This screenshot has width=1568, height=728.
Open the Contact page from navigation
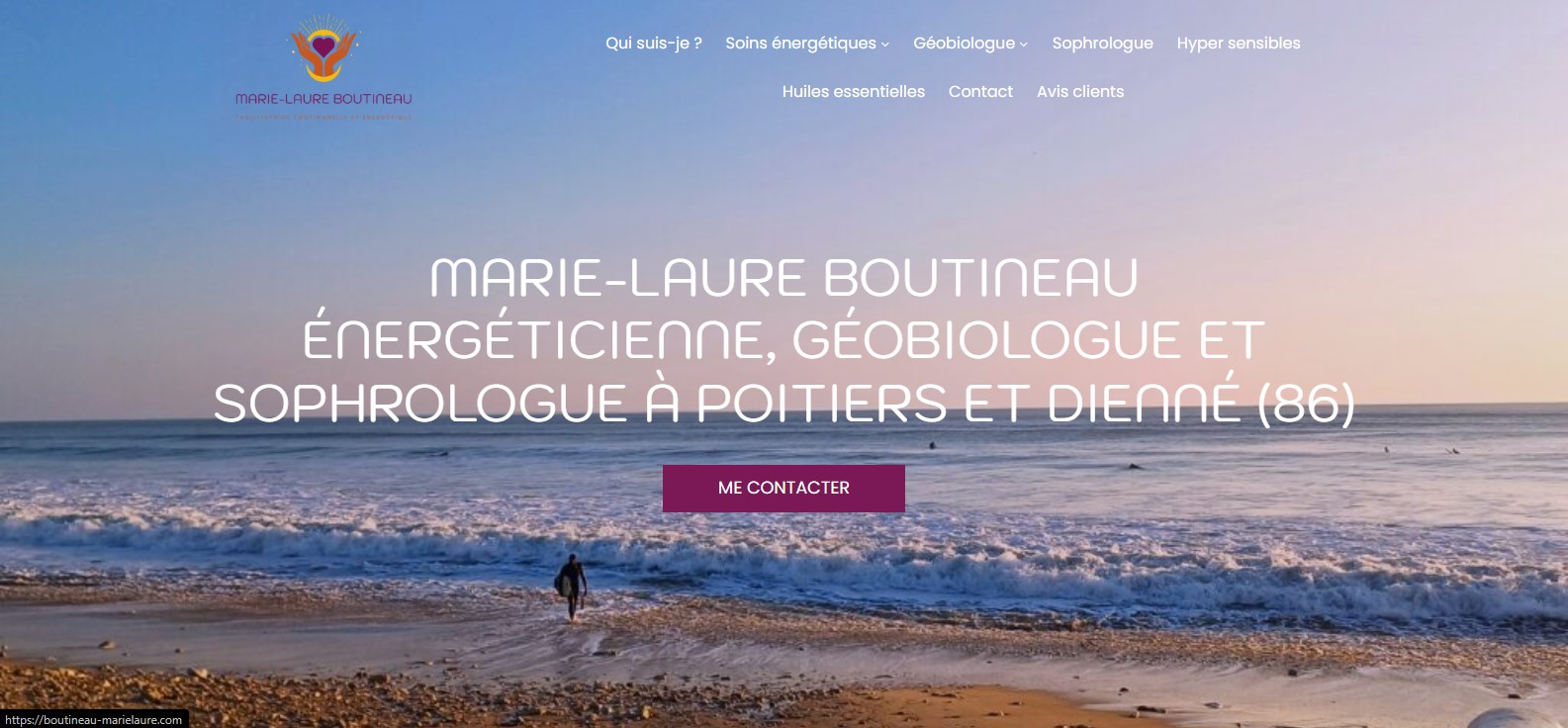click(980, 92)
